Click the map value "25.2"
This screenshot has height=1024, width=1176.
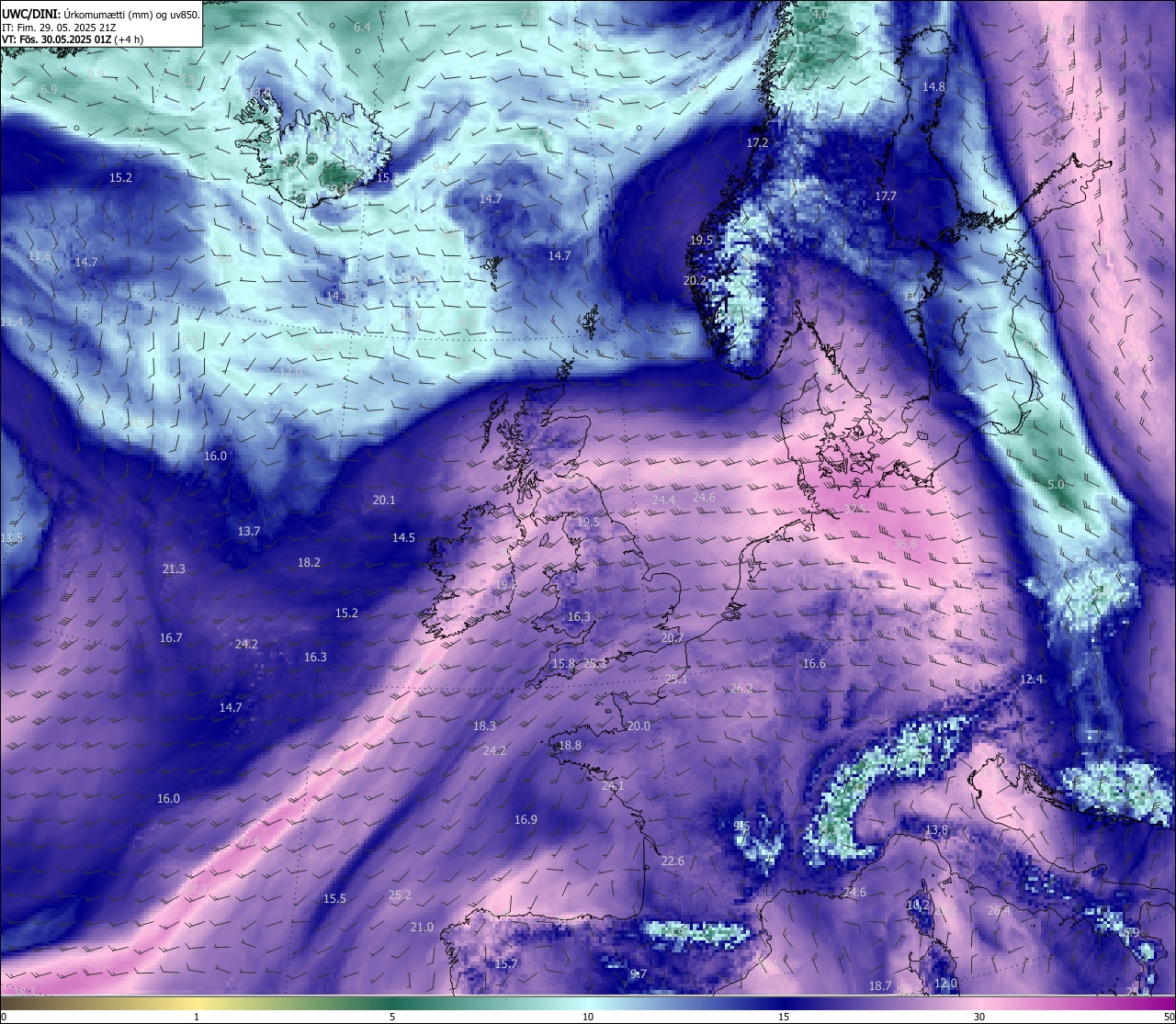[x=400, y=895]
